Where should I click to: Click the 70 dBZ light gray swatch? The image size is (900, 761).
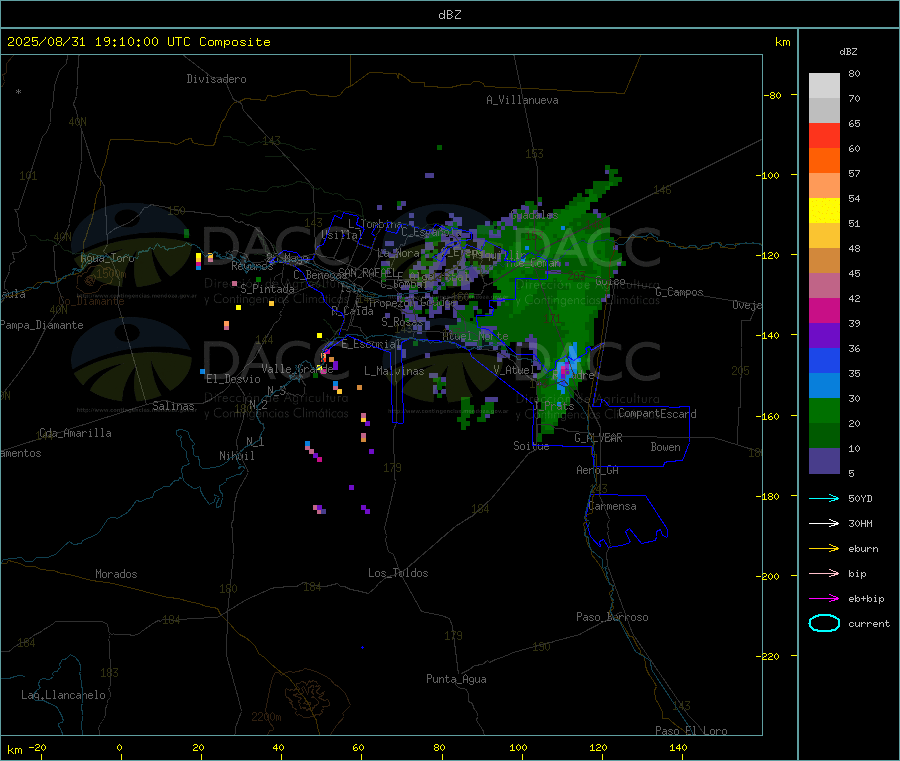coord(824,86)
